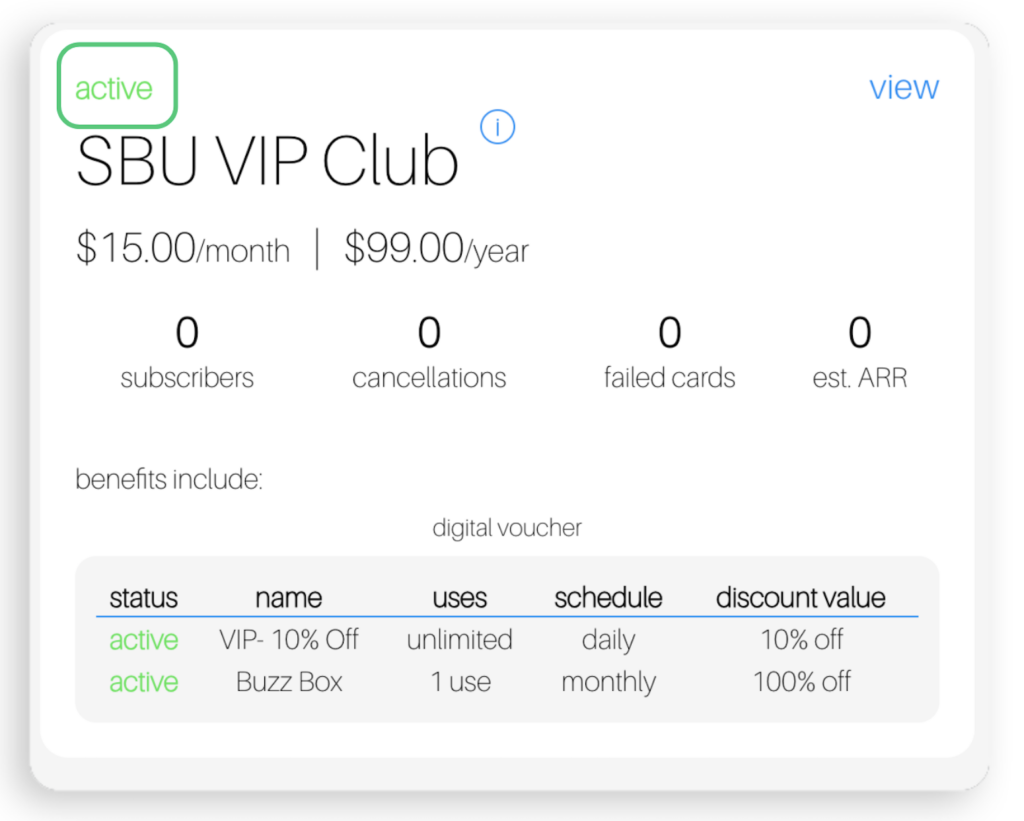Click the $99.00/year price
1024x821 pixels.
coord(436,249)
